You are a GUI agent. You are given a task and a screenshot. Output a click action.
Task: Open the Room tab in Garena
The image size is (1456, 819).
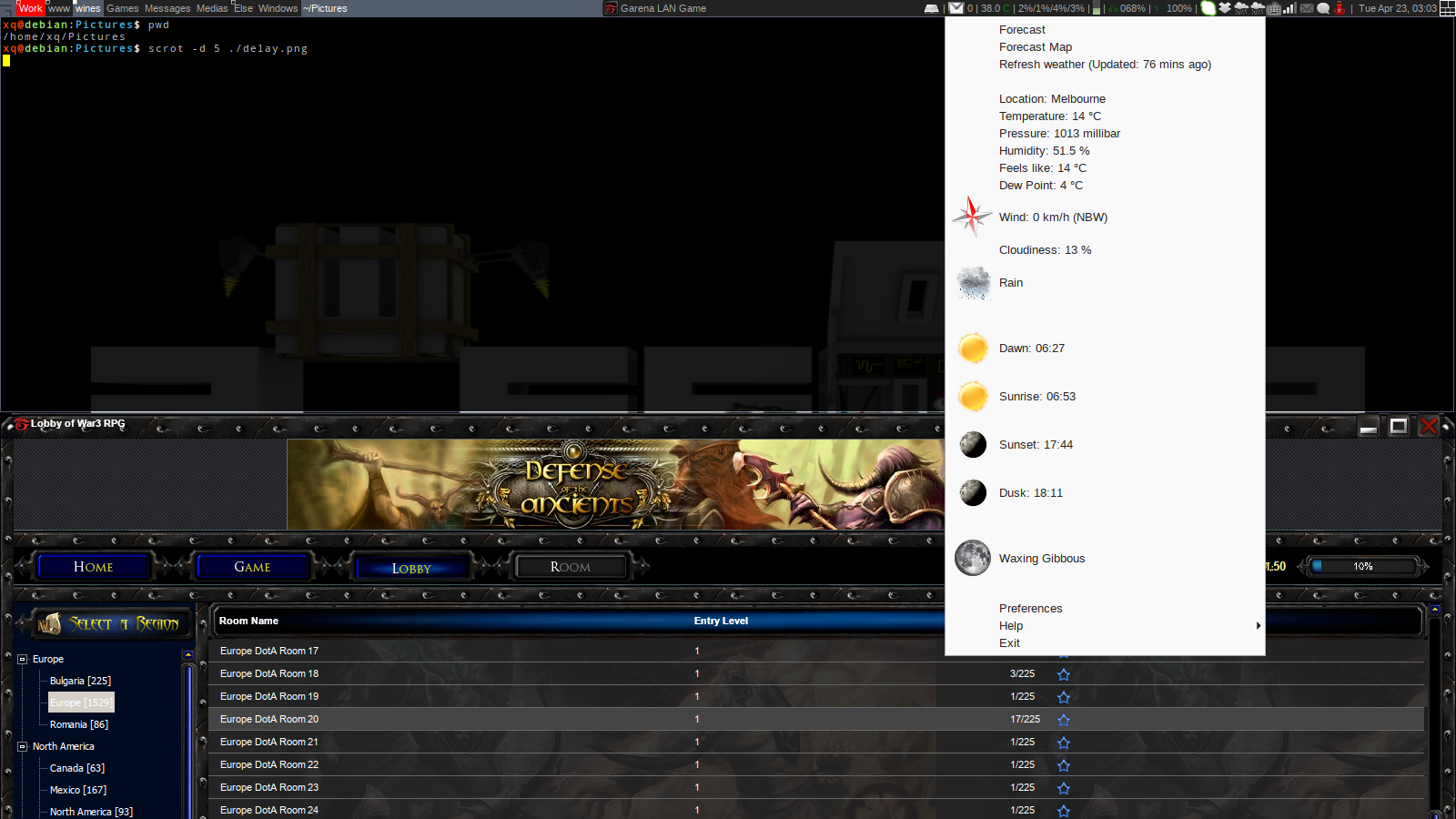tap(571, 567)
